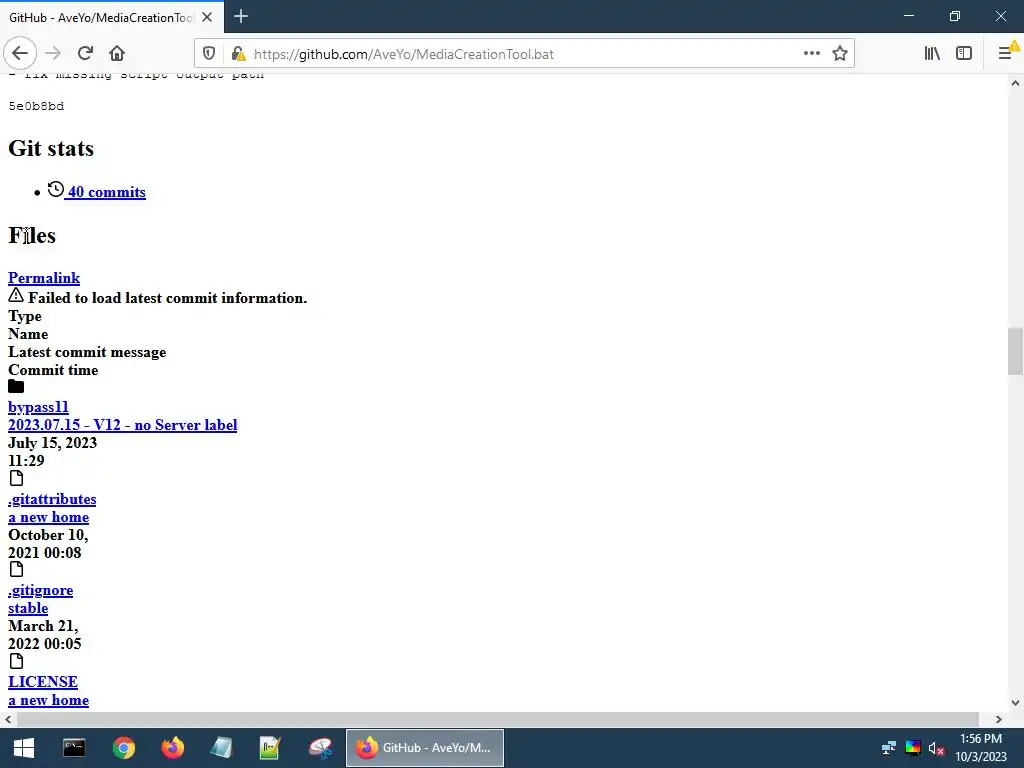Open the .gitignore file link
Image resolution: width=1024 pixels, height=768 pixels.
coord(40,590)
